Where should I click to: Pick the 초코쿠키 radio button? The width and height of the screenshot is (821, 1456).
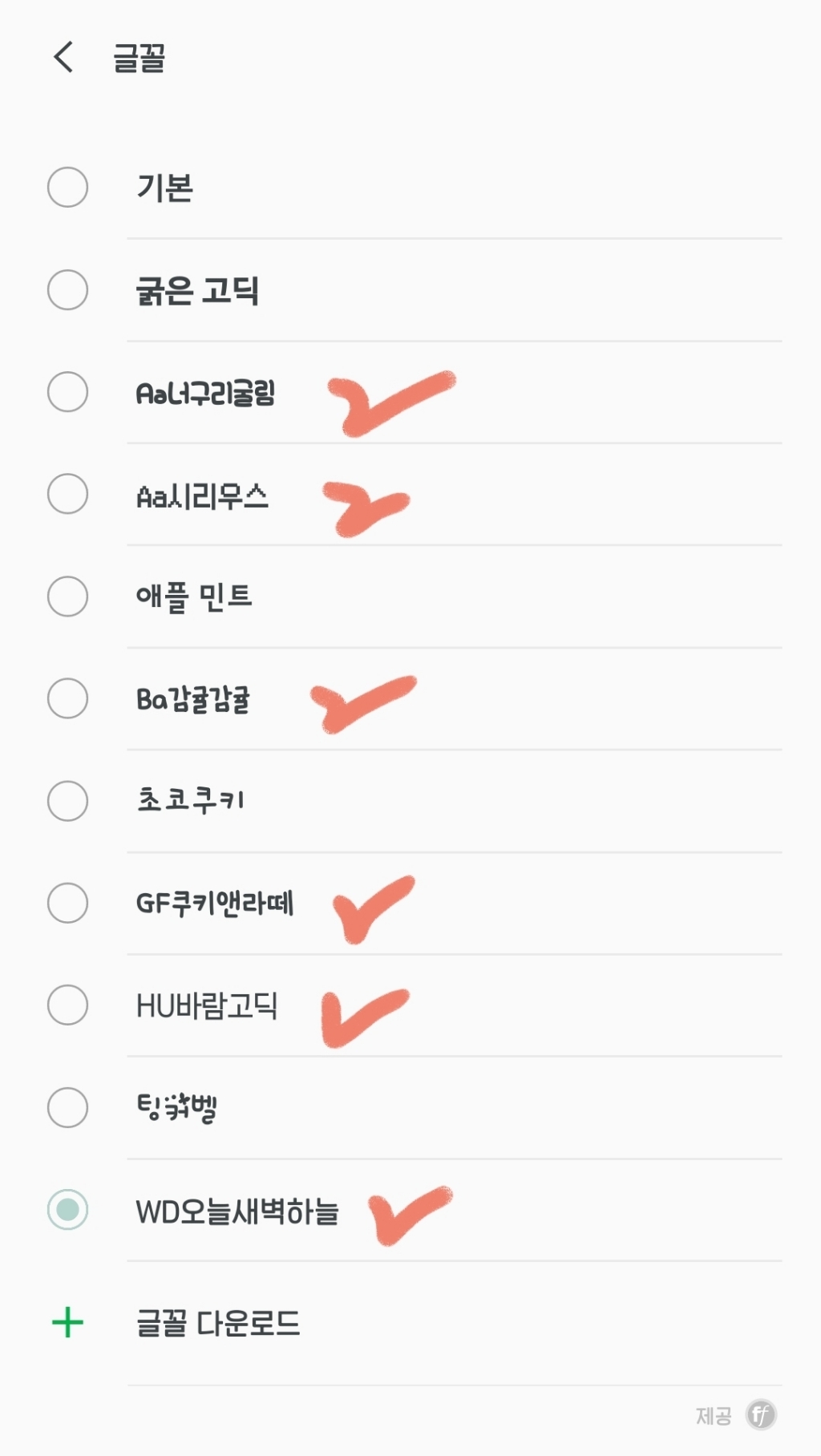[67, 801]
